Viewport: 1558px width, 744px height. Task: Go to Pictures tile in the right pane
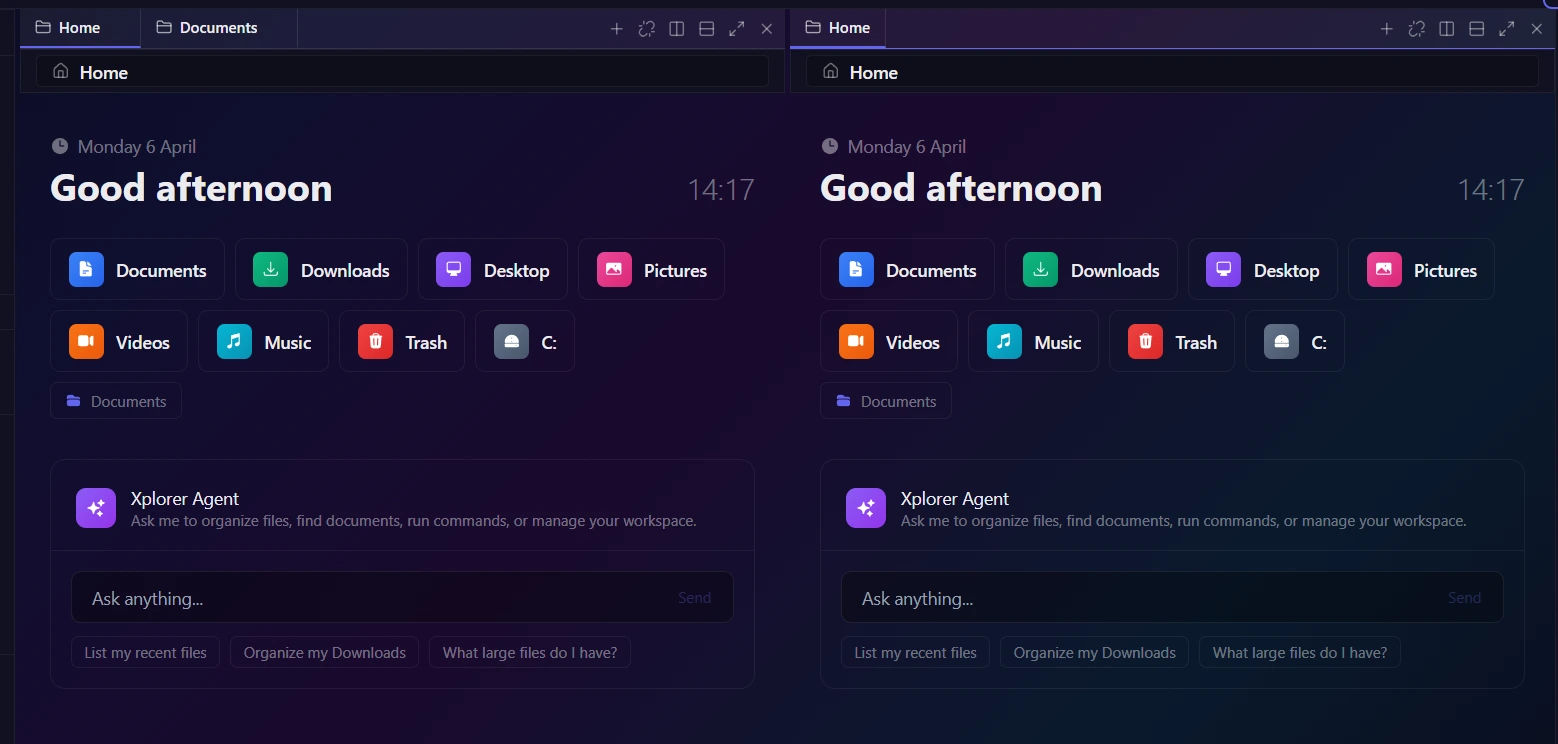pos(1421,269)
